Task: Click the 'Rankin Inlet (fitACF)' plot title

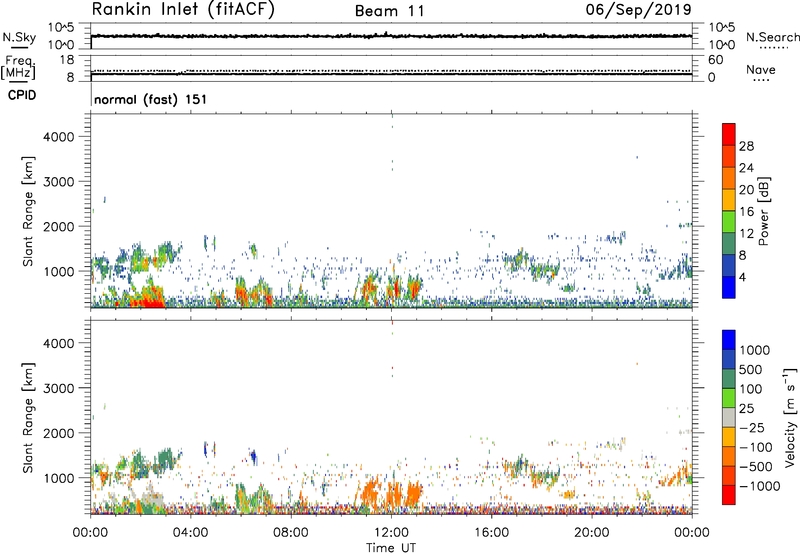Action: (x=183, y=10)
